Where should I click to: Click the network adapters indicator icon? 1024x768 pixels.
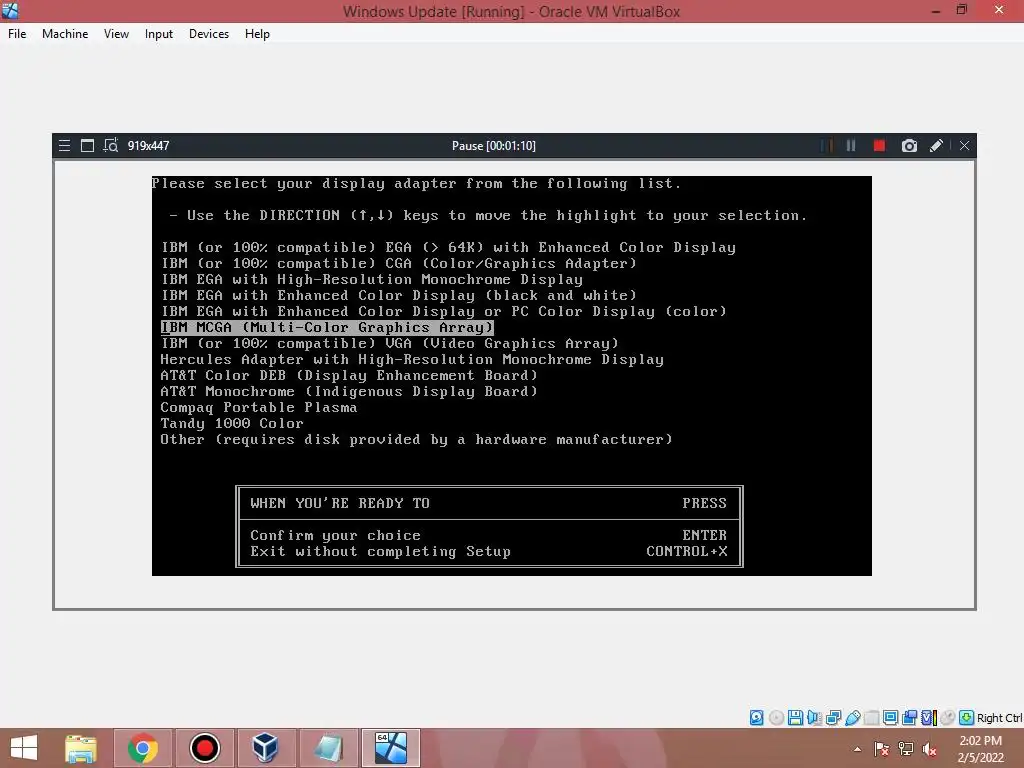click(834, 718)
